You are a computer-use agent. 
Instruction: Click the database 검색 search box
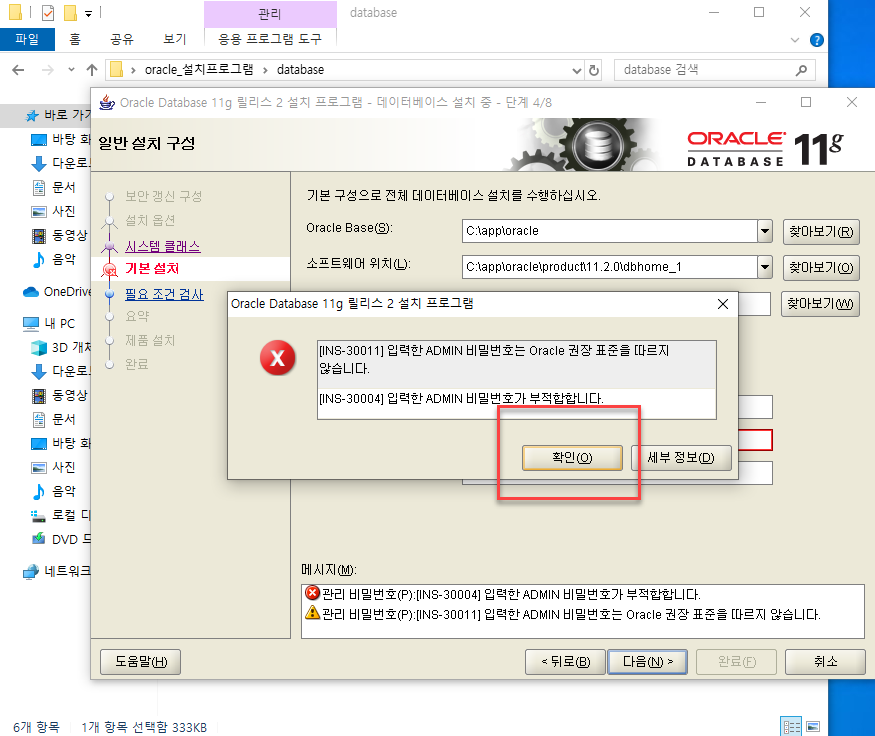714,70
